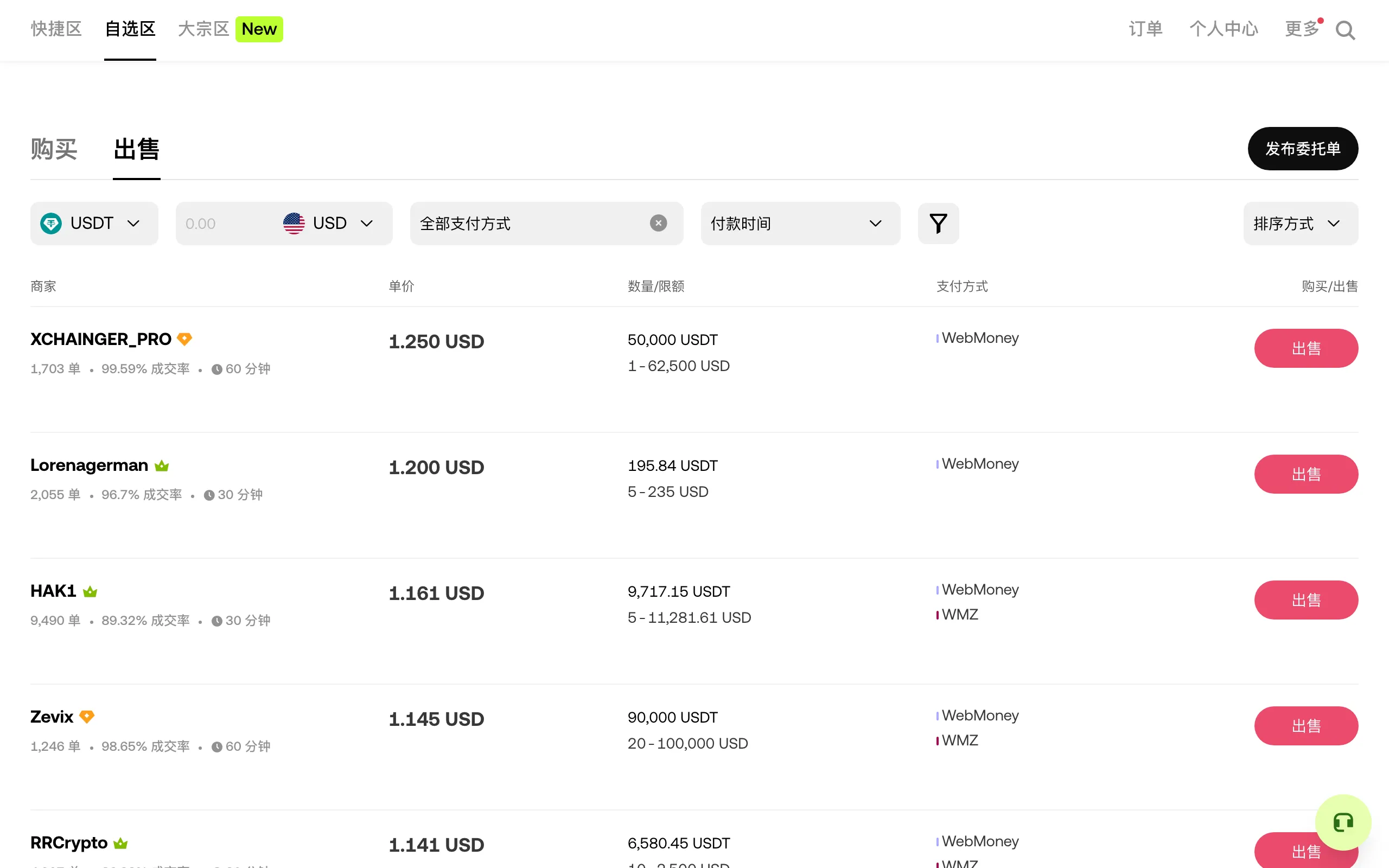Click HAK1's green crown badge
This screenshot has height=868, width=1389.
(90, 591)
